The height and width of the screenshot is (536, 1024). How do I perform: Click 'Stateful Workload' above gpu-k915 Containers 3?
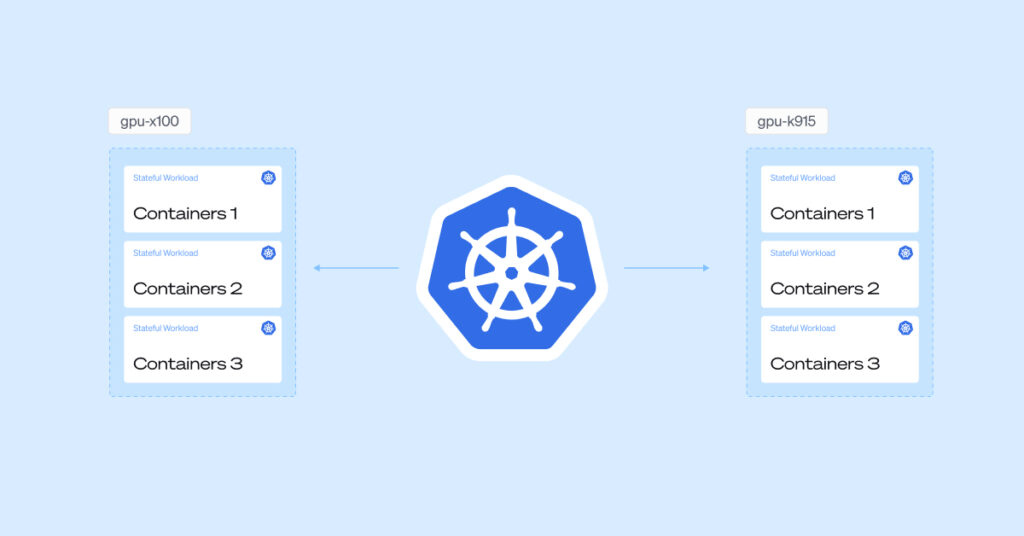tap(803, 328)
